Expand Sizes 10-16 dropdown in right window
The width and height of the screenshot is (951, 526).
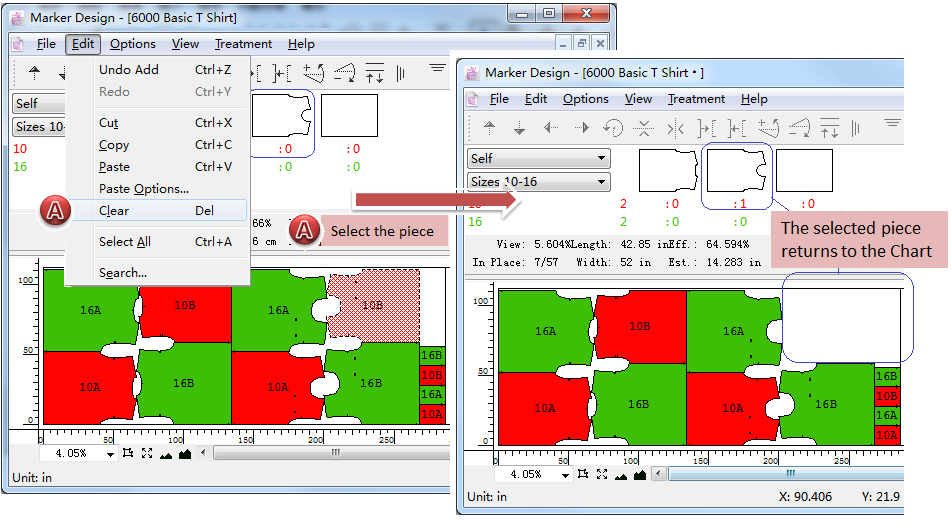[539, 182]
